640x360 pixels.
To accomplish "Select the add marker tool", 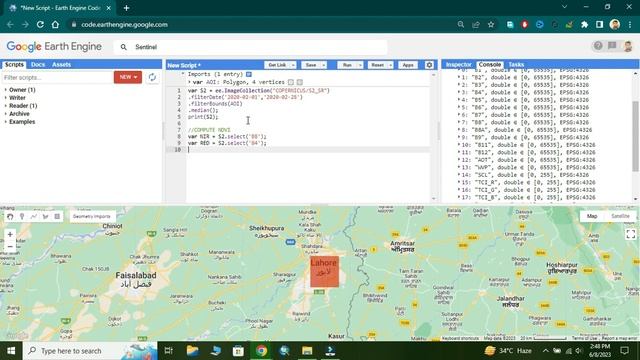I will tap(22, 216).
